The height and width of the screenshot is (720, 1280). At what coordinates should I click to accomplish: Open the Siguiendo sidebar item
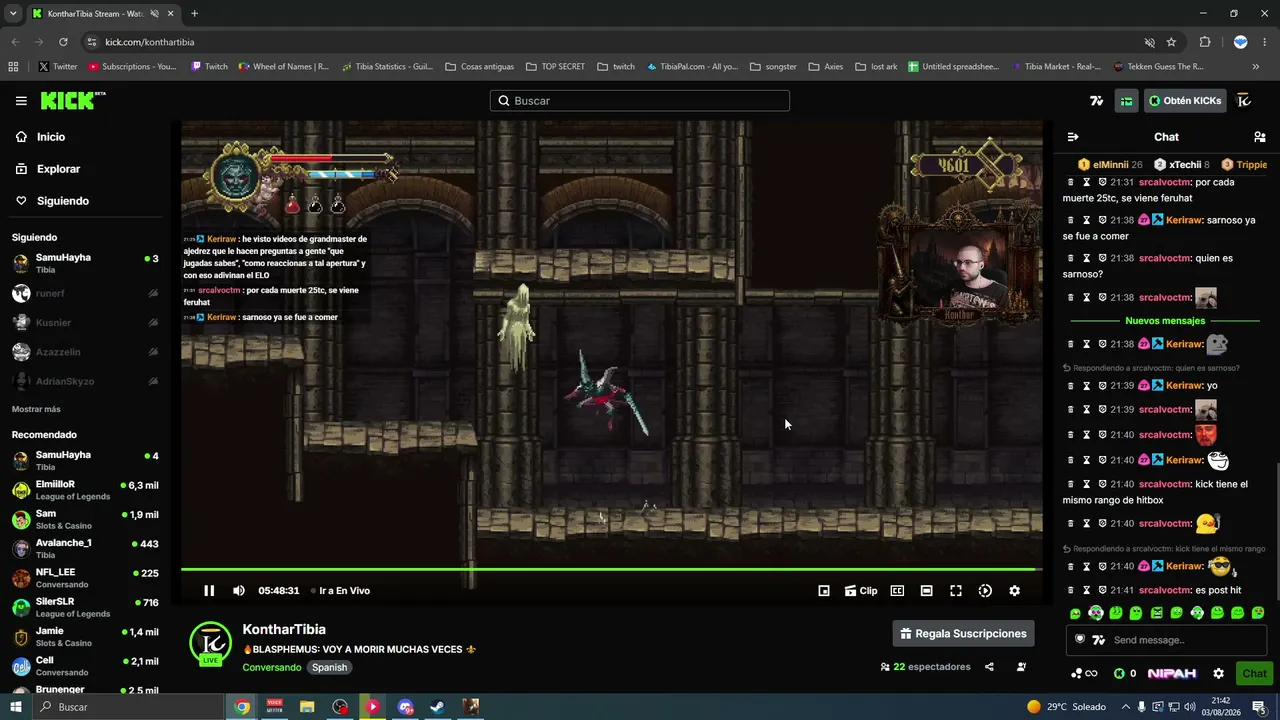[x=63, y=201]
